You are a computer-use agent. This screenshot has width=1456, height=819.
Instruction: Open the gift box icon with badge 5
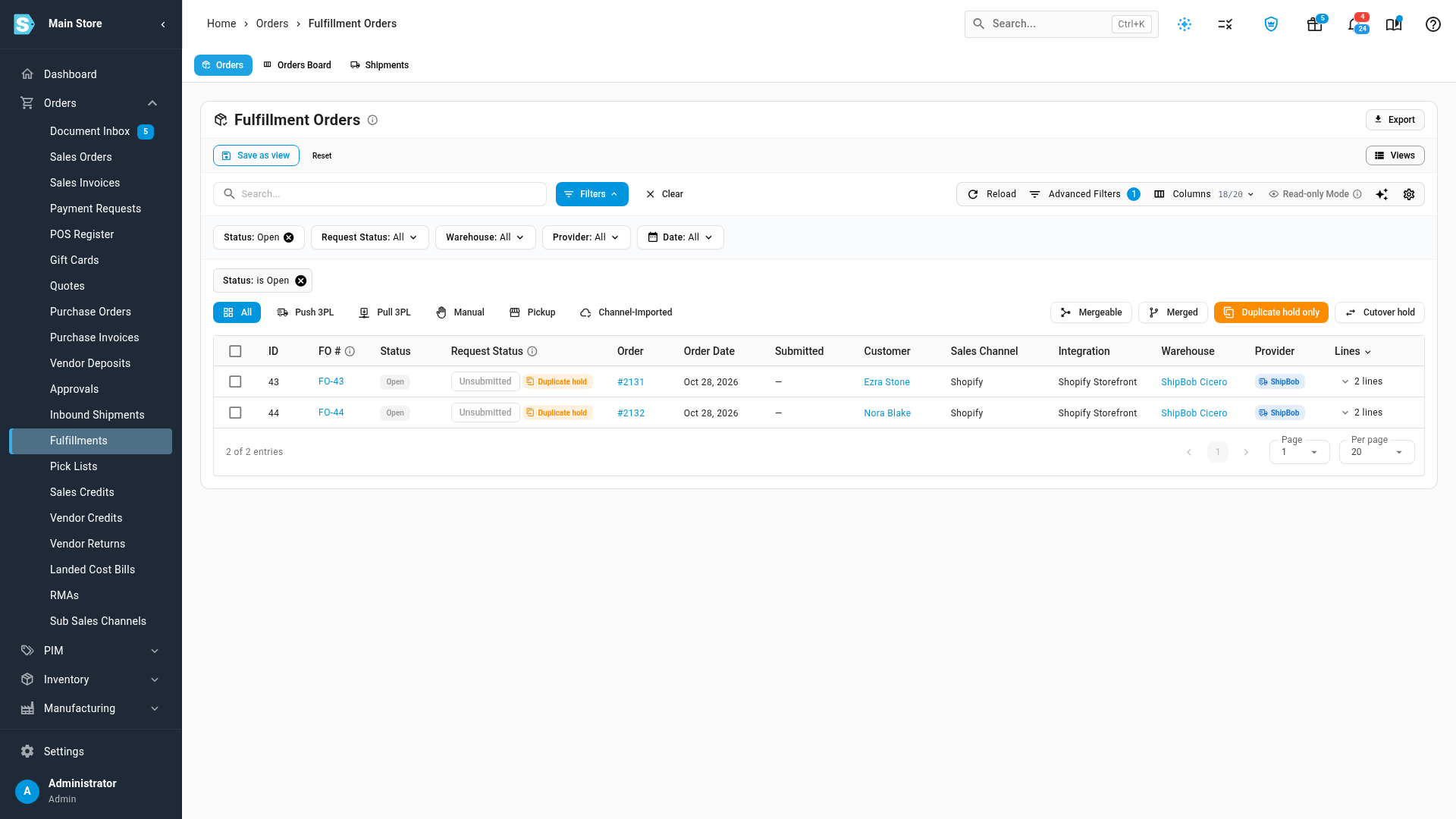click(x=1315, y=24)
